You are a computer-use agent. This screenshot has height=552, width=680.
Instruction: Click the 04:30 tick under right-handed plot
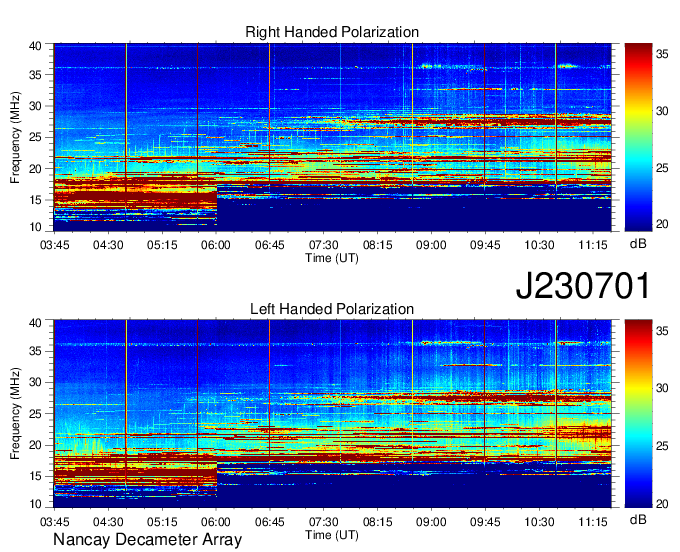pos(108,245)
